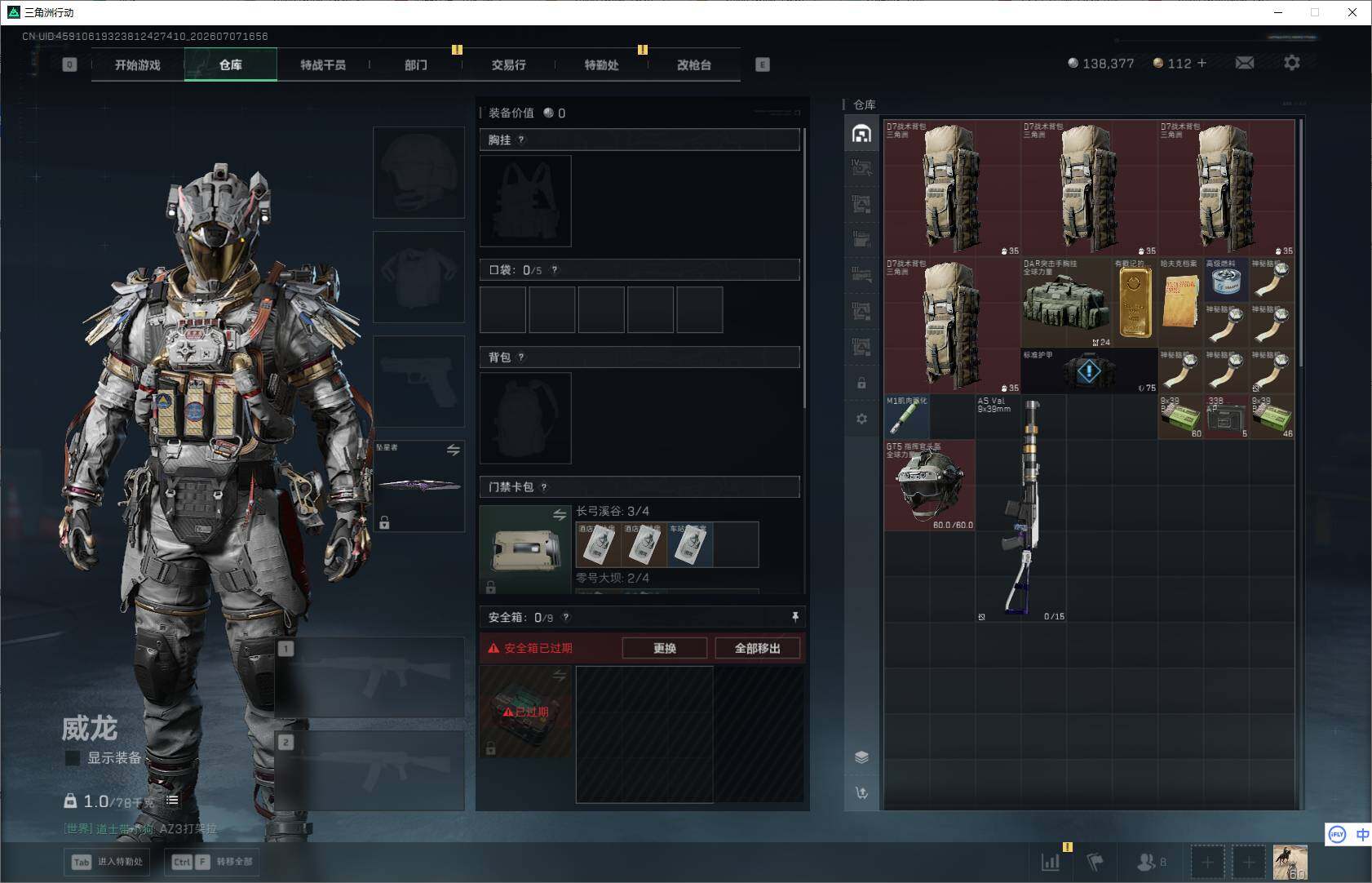This screenshot has height=883, width=1372.
Task: Show help for 胸挂 question mark
Action: tap(521, 140)
